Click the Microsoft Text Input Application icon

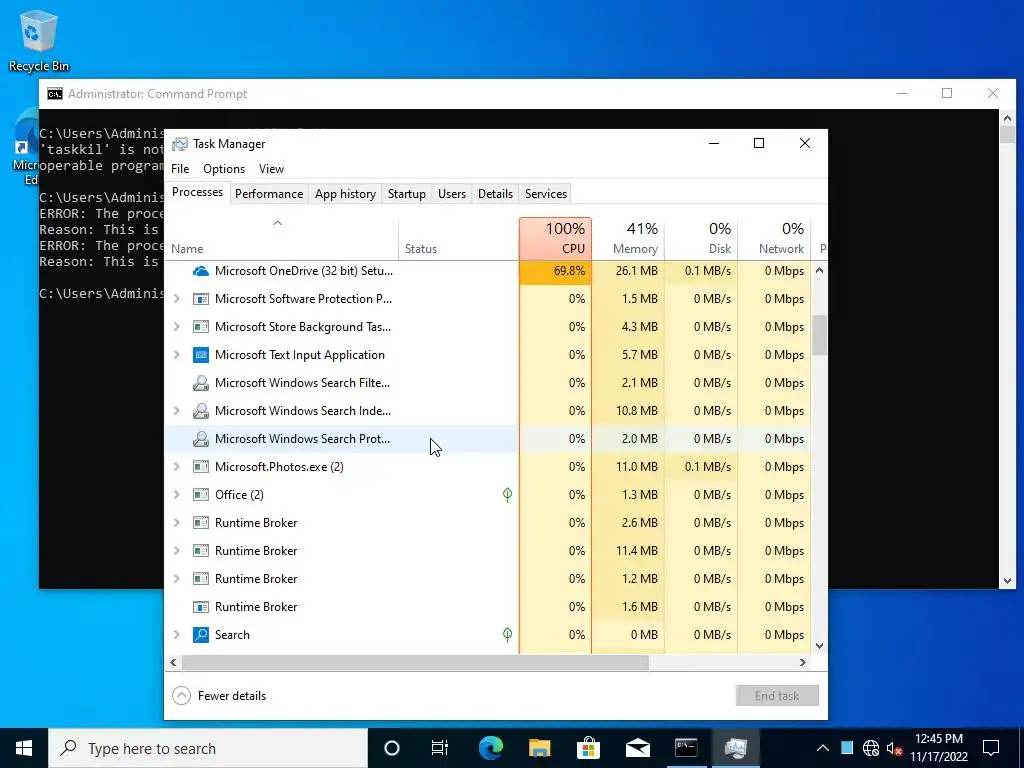pos(200,355)
